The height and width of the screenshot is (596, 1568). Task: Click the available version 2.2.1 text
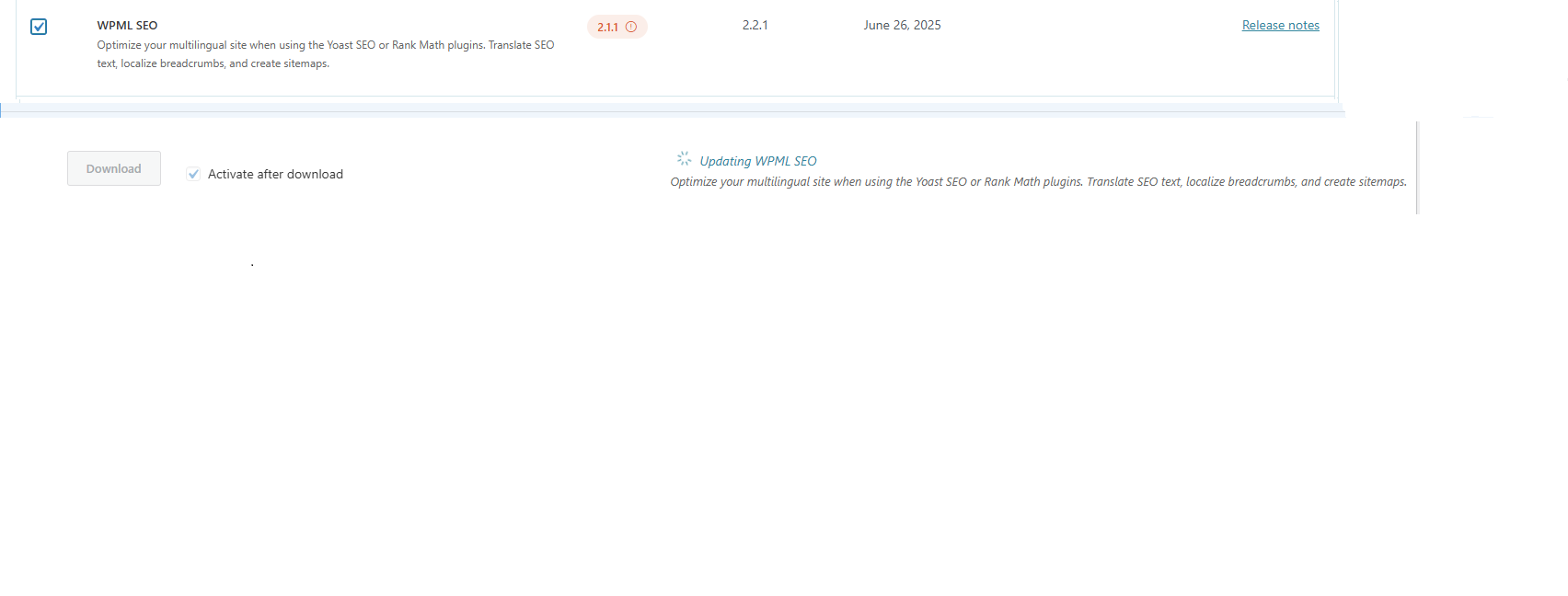coord(755,26)
